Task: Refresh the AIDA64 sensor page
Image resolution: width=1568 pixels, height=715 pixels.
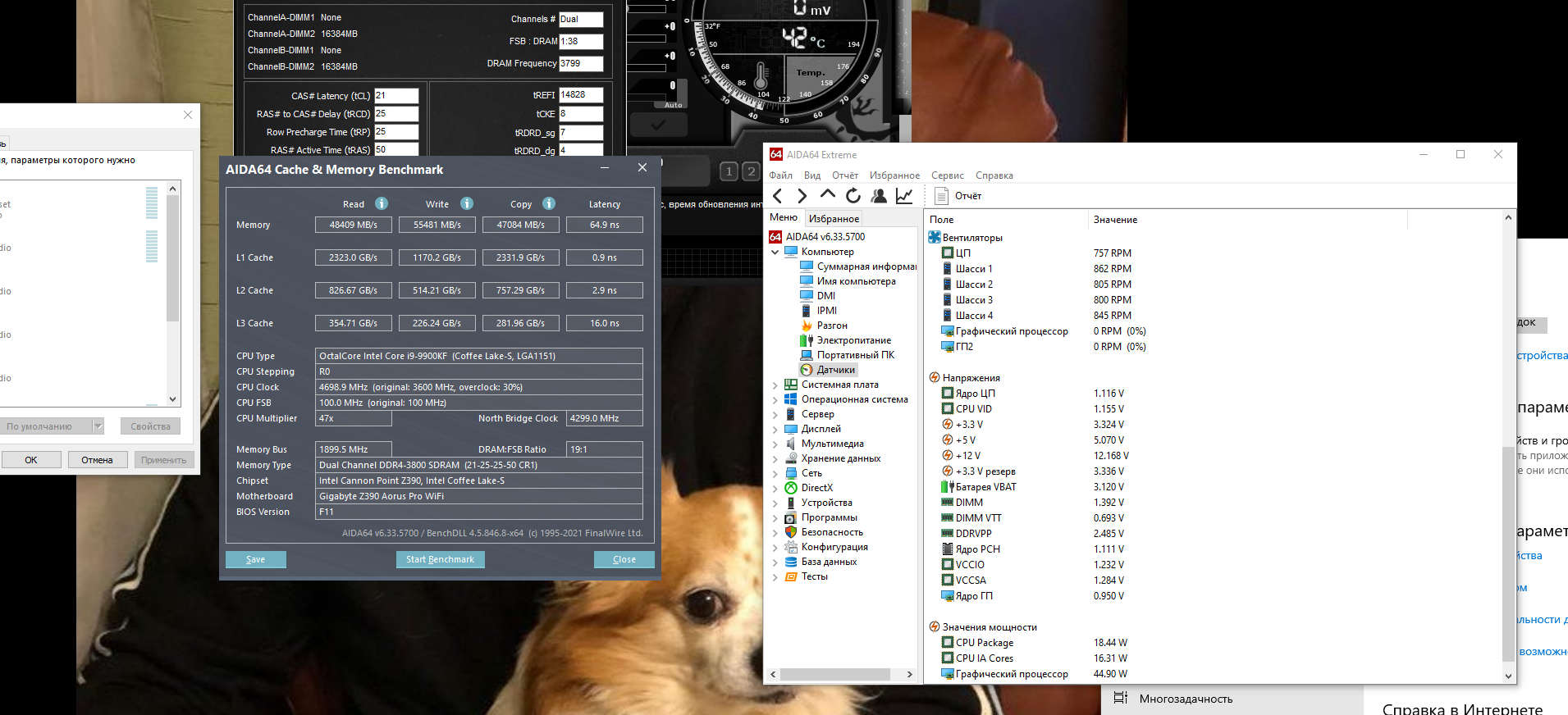Action: (x=853, y=196)
